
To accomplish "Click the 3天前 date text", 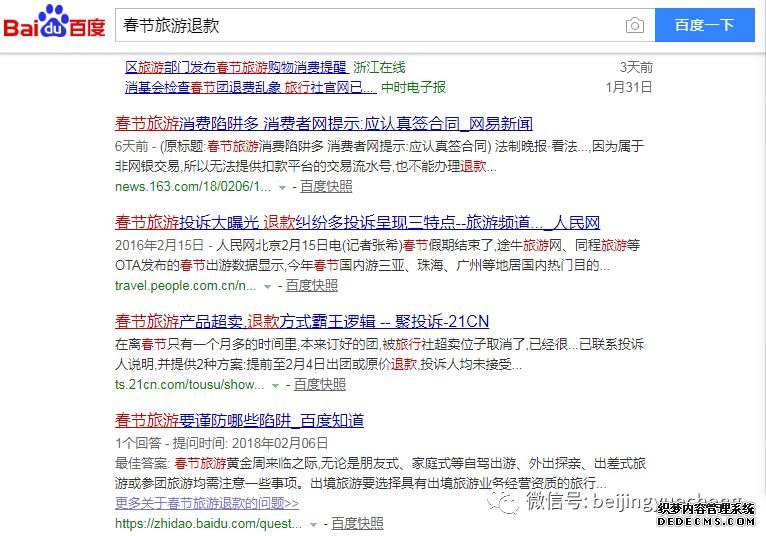I will [636, 67].
